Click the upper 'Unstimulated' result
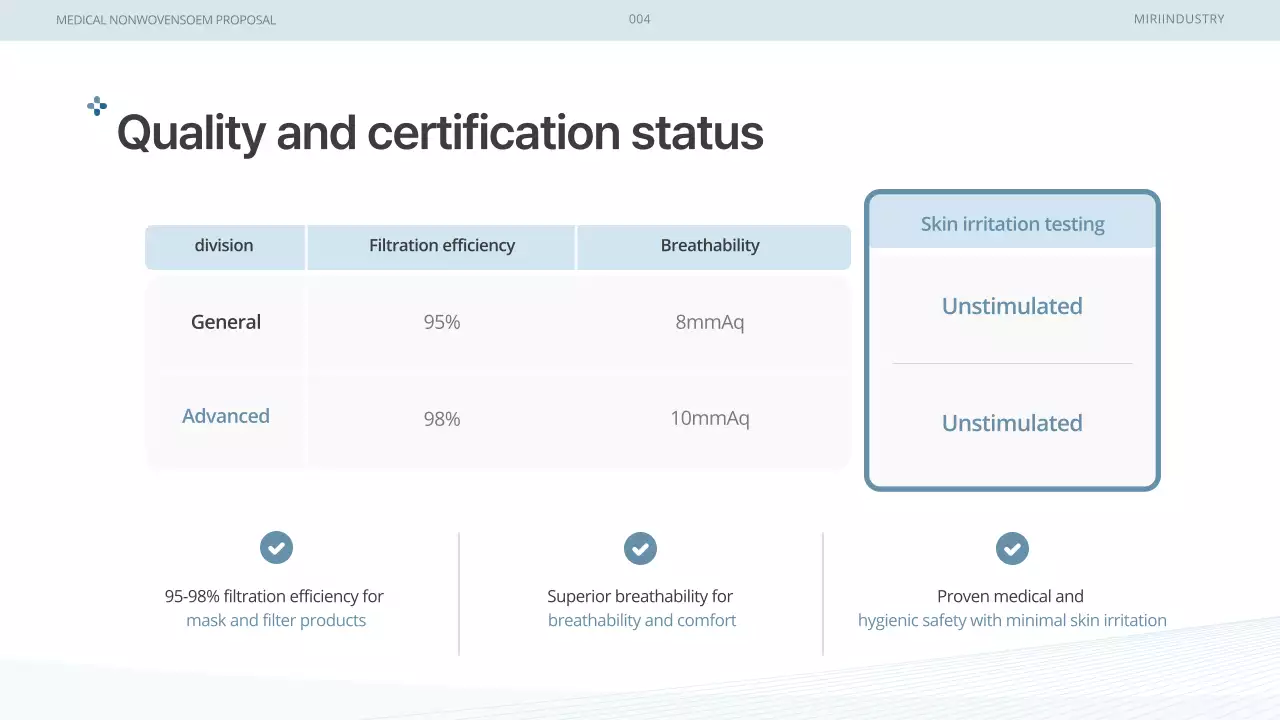The image size is (1280, 720). coord(1012,306)
